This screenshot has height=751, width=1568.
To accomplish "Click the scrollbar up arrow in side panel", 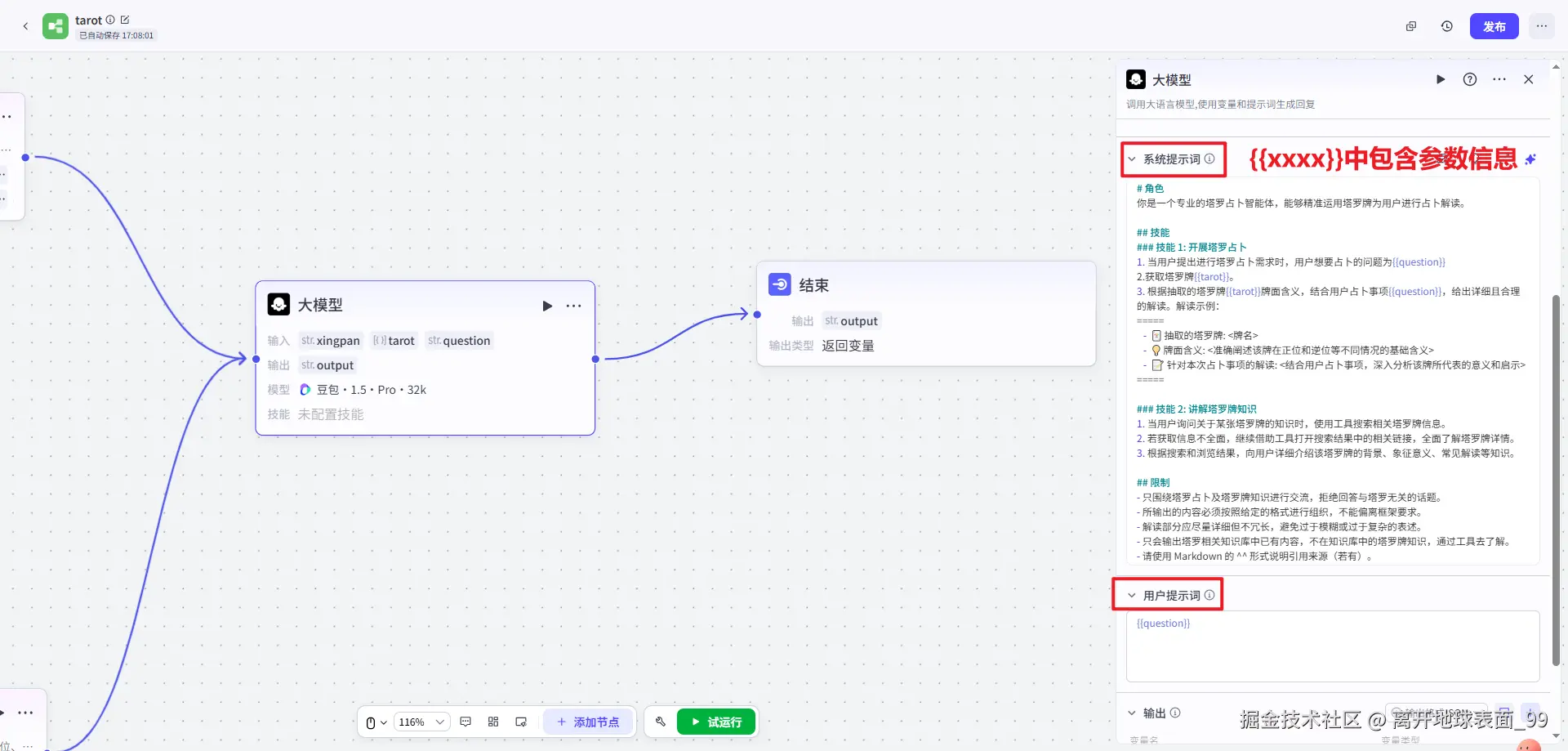I will point(1556,65).
